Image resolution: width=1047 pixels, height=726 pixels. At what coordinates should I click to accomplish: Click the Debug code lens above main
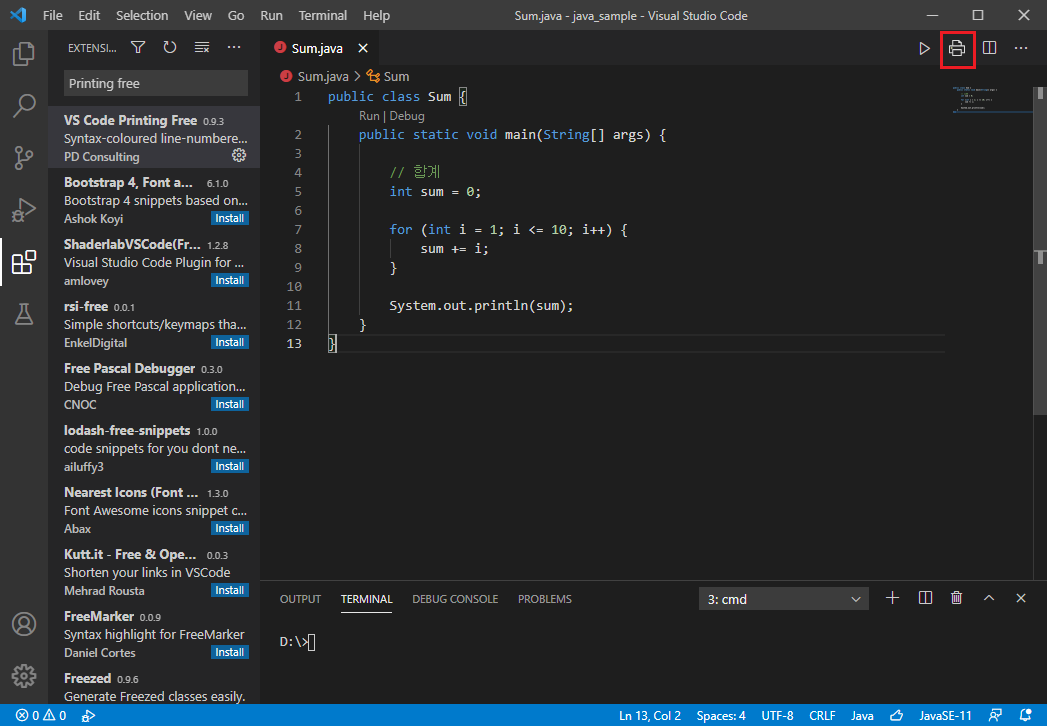coord(407,116)
